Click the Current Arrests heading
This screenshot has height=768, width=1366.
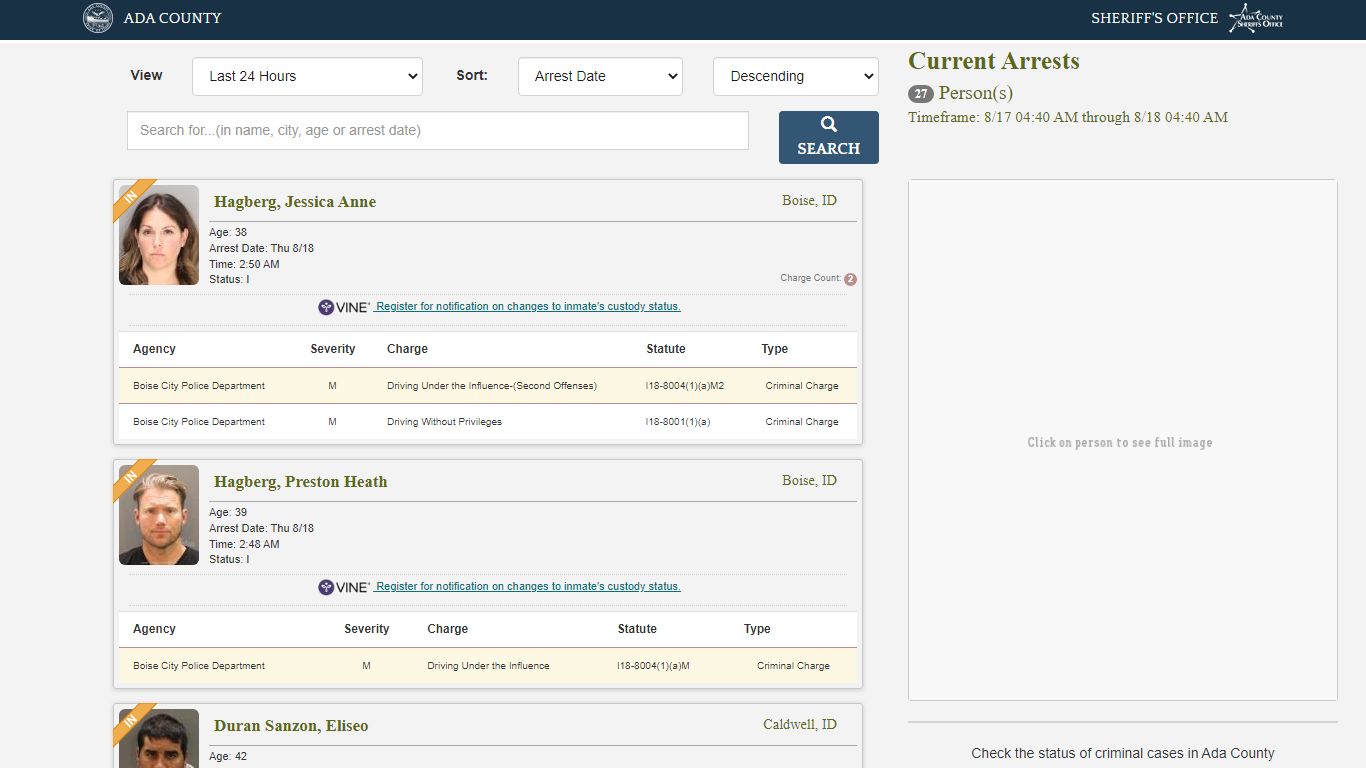click(994, 61)
